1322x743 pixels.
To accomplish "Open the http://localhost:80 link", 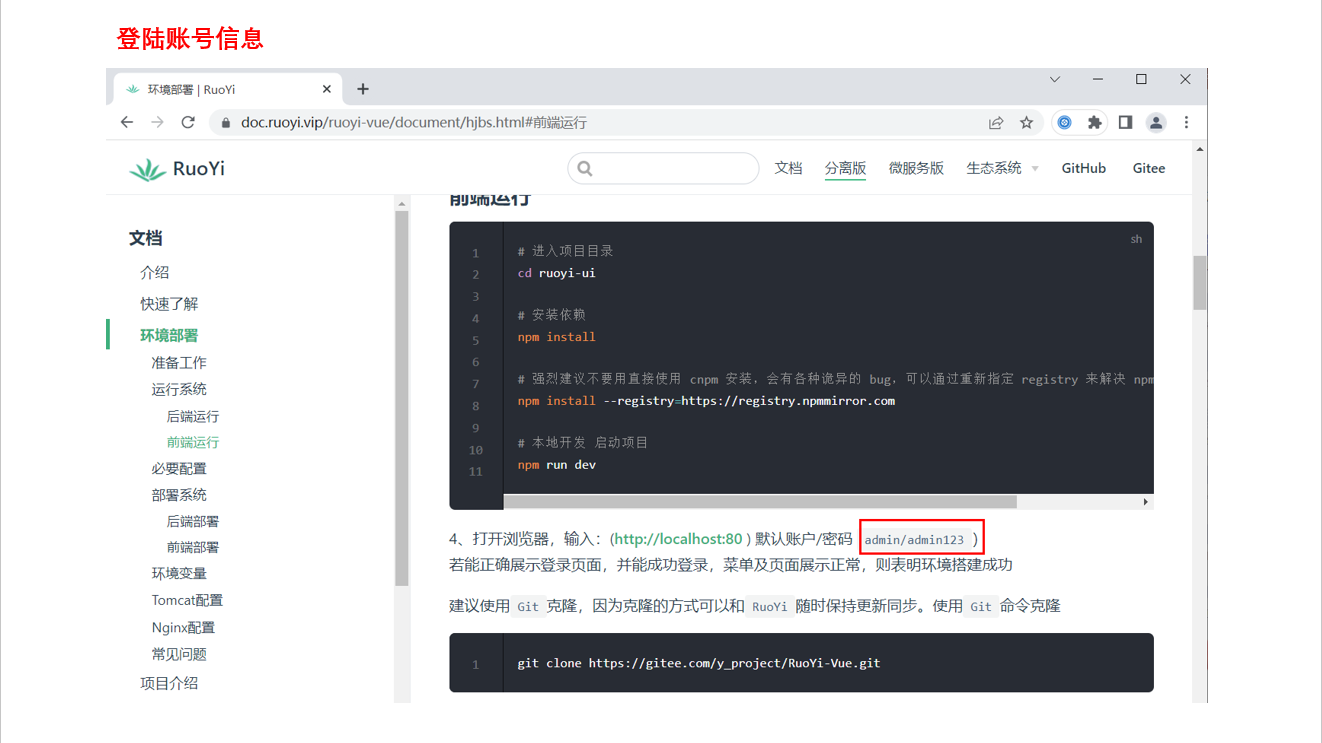I will [678, 539].
